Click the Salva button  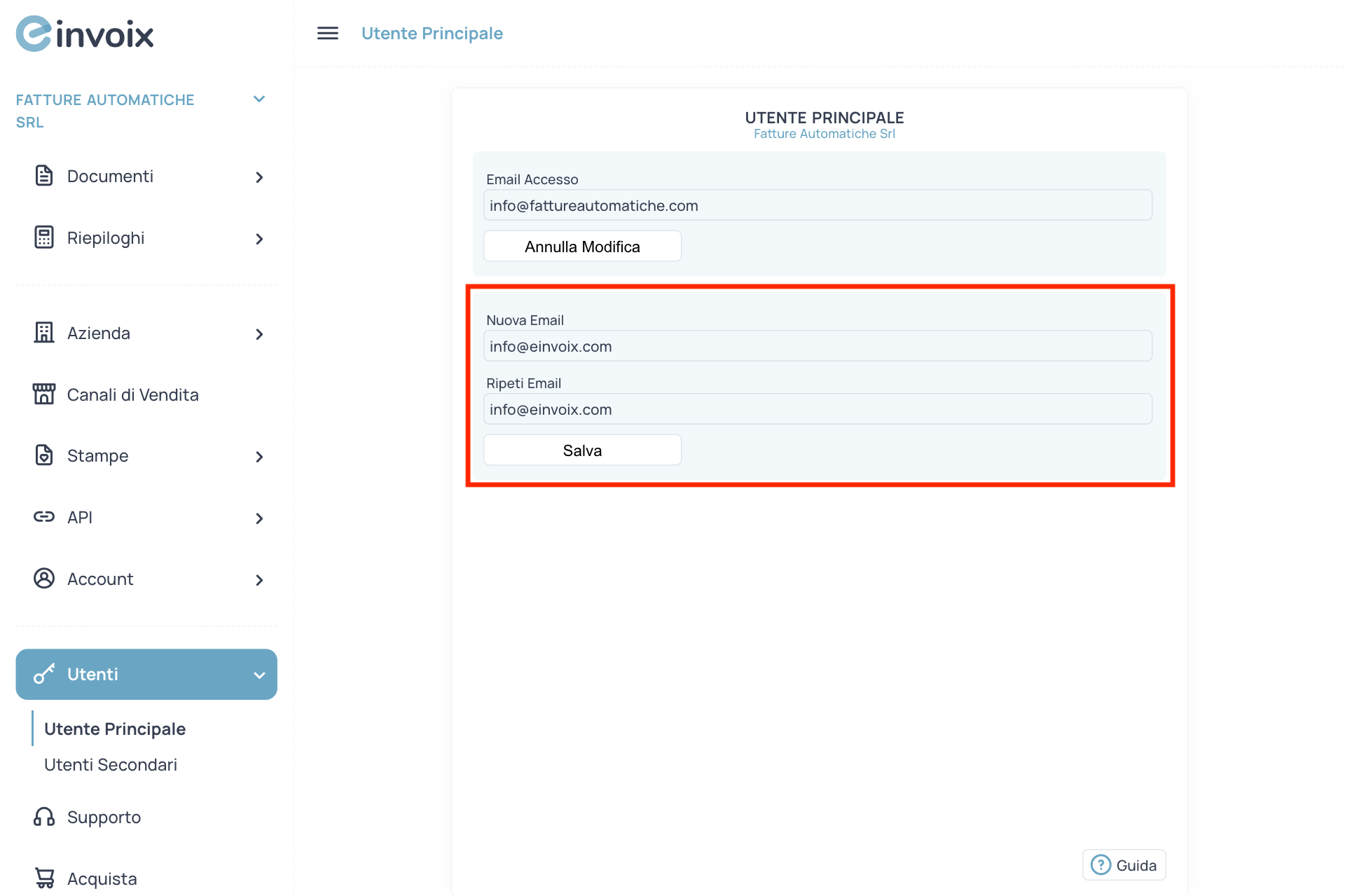click(x=582, y=450)
